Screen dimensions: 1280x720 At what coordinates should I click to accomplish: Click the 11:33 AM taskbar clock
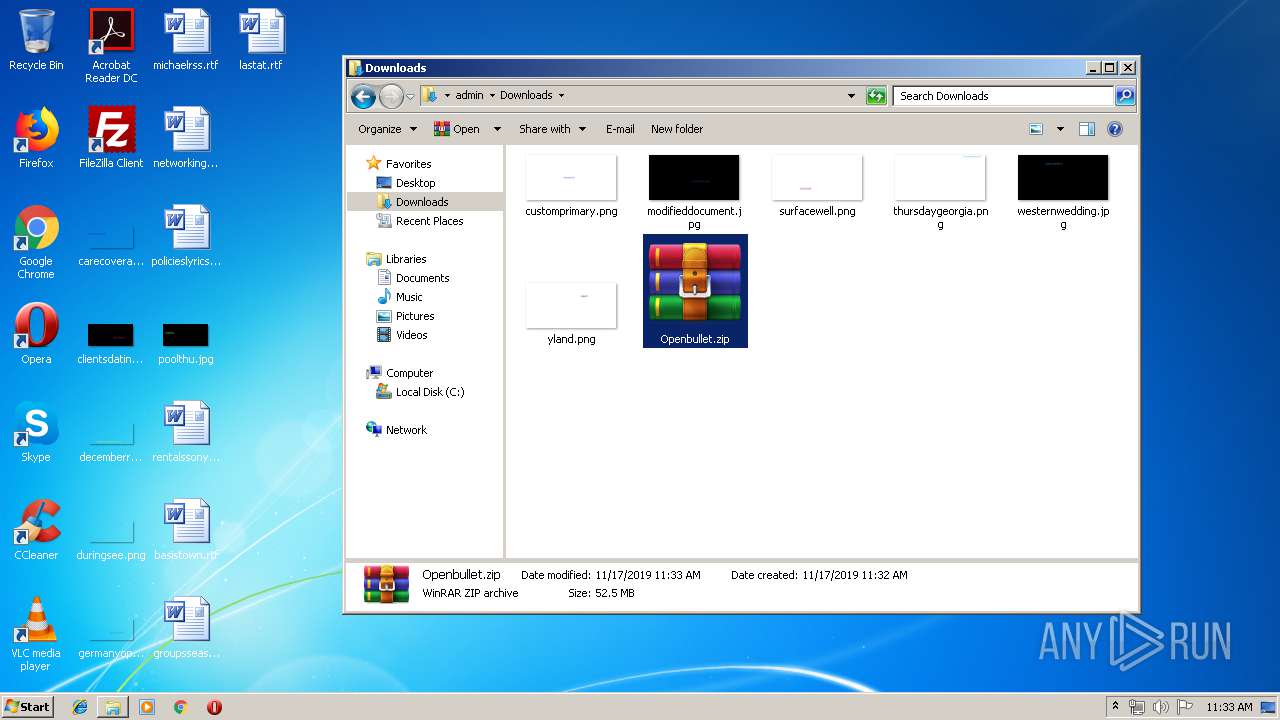(x=1229, y=707)
